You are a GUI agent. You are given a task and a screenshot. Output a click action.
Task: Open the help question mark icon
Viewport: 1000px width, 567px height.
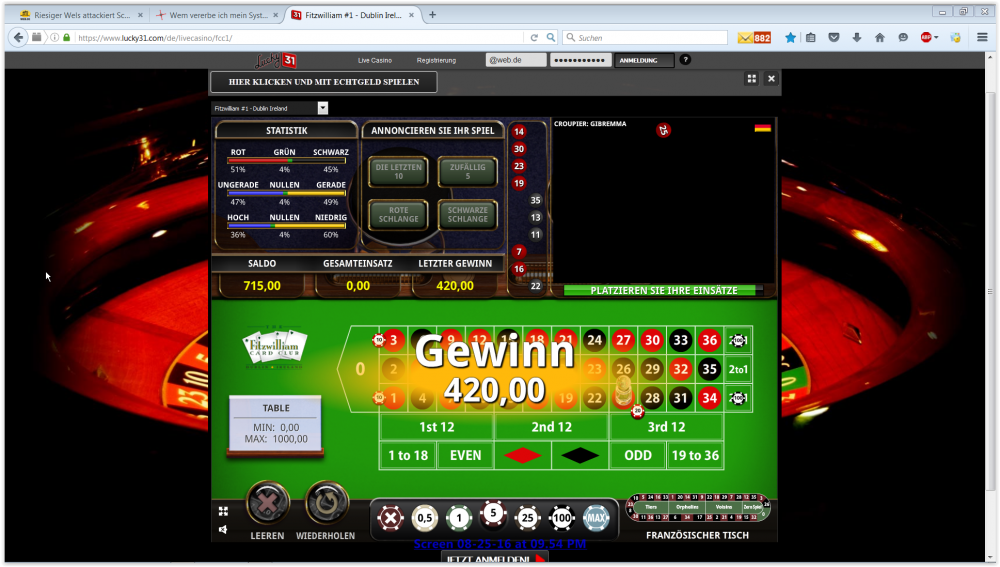click(685, 59)
